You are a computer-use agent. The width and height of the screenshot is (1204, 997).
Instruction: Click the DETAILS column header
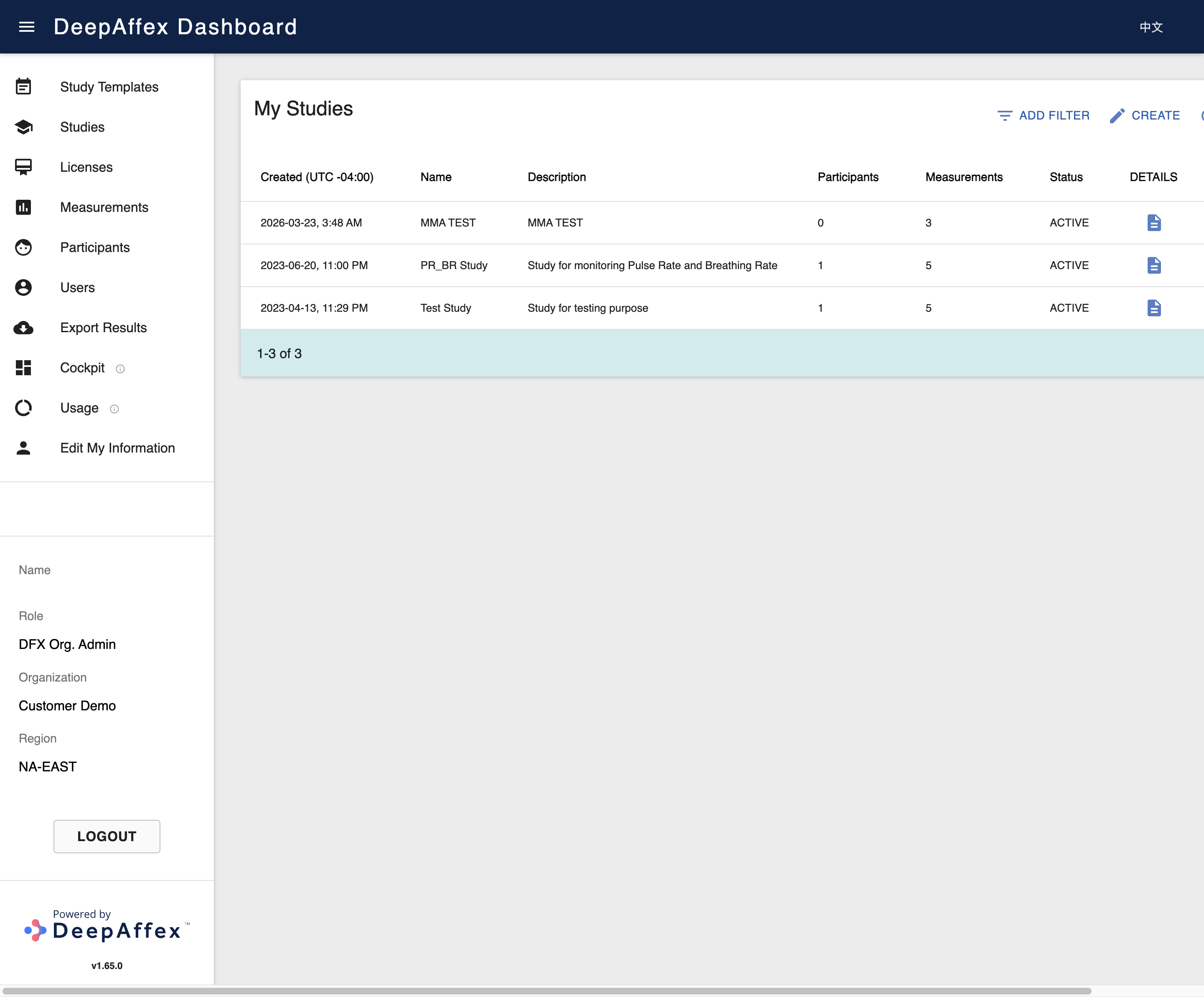(1153, 177)
